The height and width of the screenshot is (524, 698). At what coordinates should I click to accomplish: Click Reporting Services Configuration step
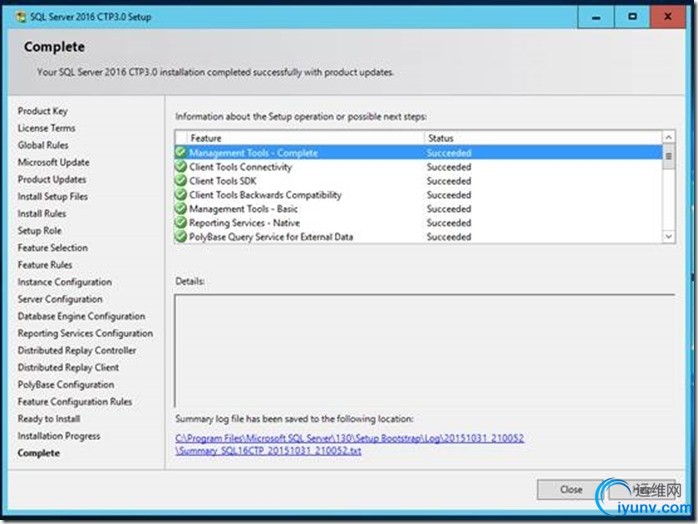tap(85, 333)
